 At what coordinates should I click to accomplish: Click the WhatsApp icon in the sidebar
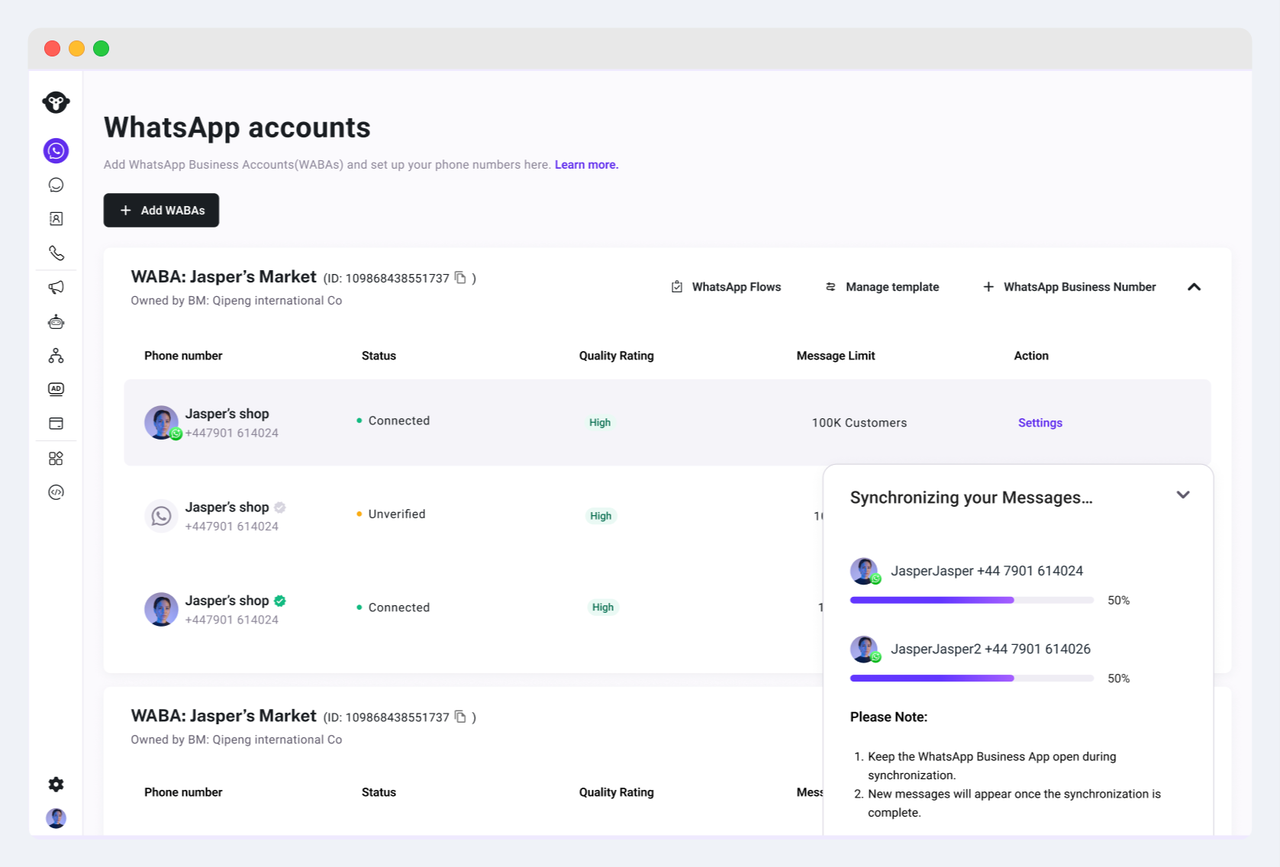[x=56, y=151]
